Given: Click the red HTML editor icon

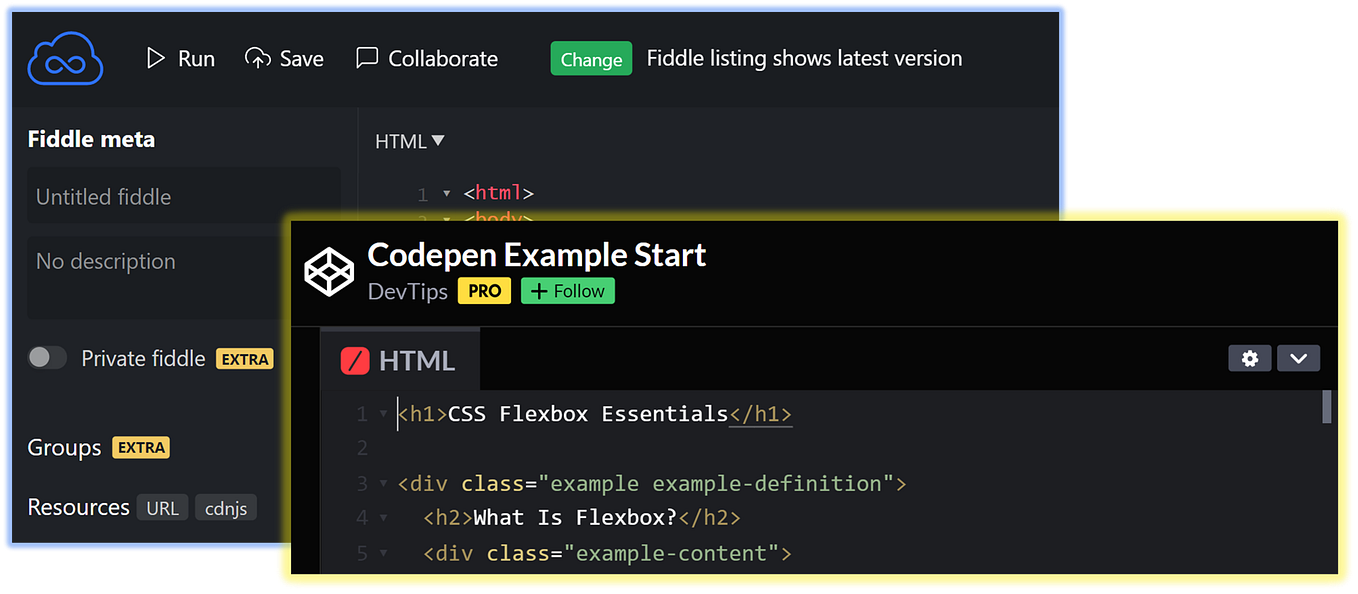Looking at the screenshot, I should point(357,358).
